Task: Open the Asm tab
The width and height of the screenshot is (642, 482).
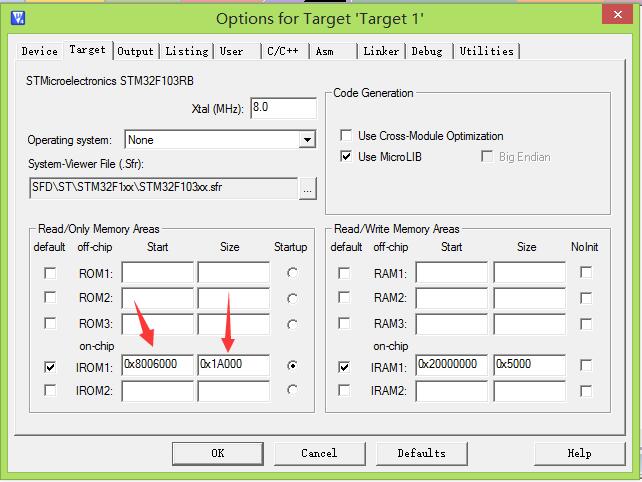Action: pos(324,51)
